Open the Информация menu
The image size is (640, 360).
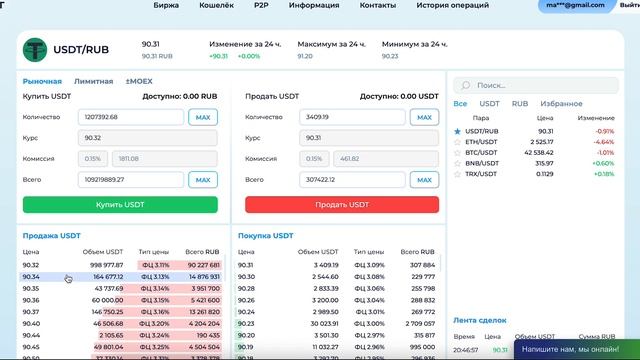click(x=314, y=5)
